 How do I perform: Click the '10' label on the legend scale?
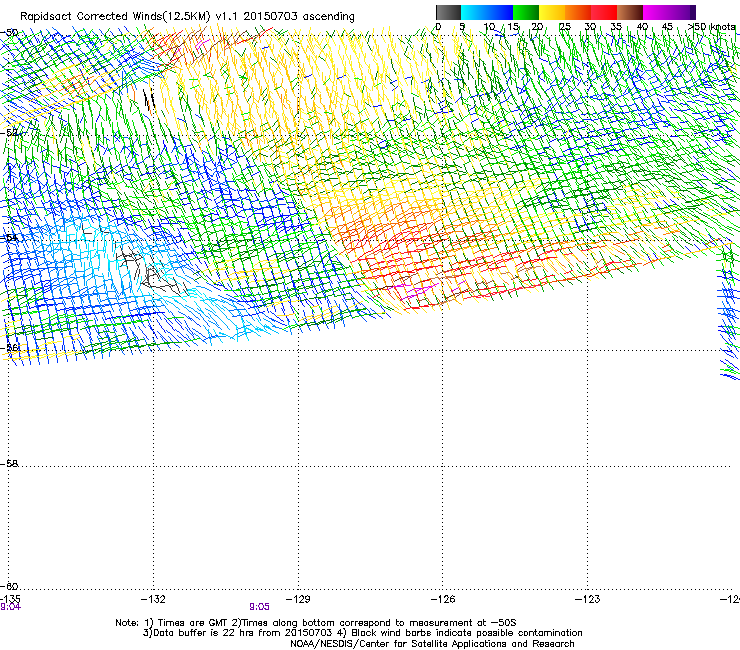point(489,26)
